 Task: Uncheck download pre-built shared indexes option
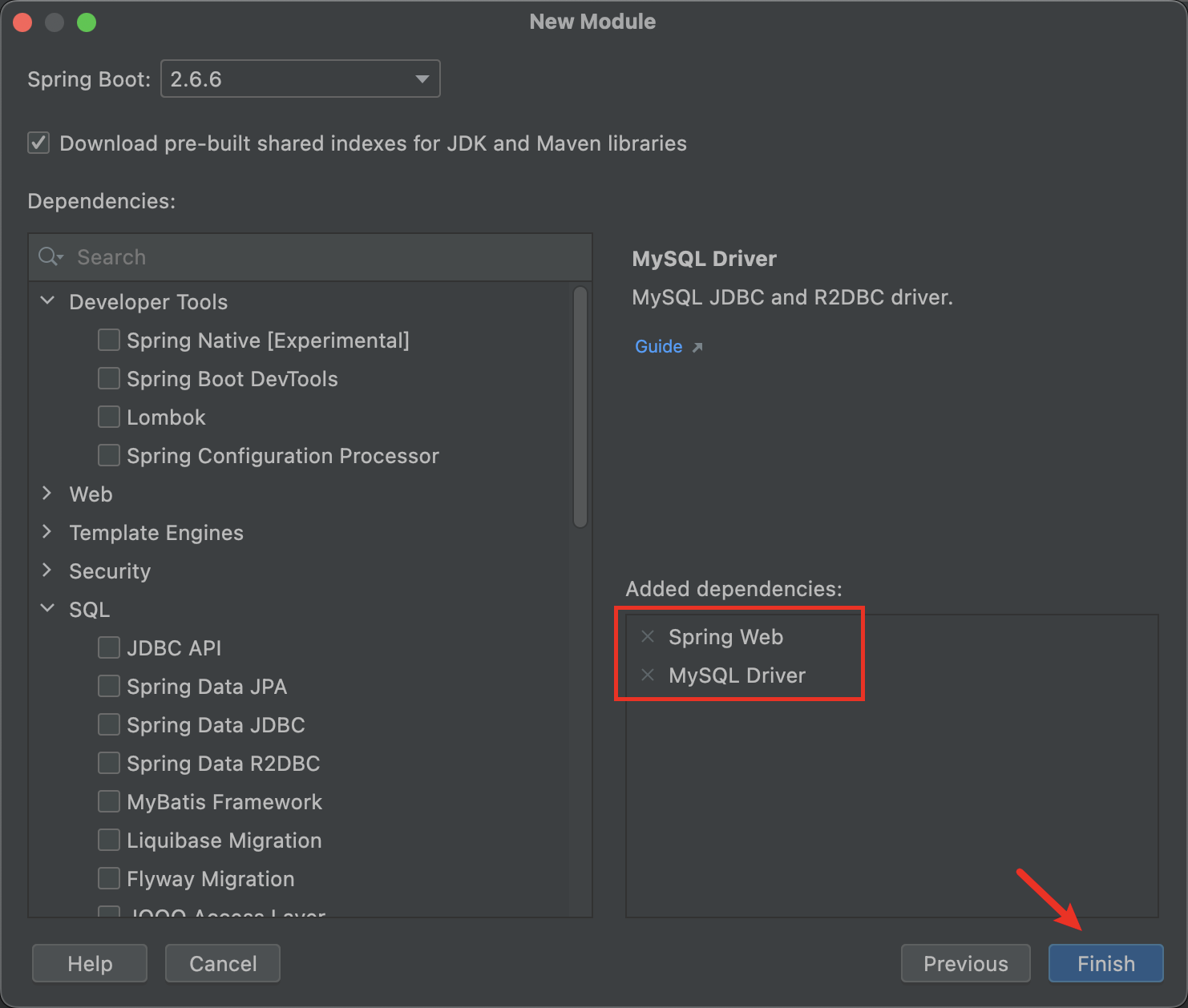pos(38,143)
